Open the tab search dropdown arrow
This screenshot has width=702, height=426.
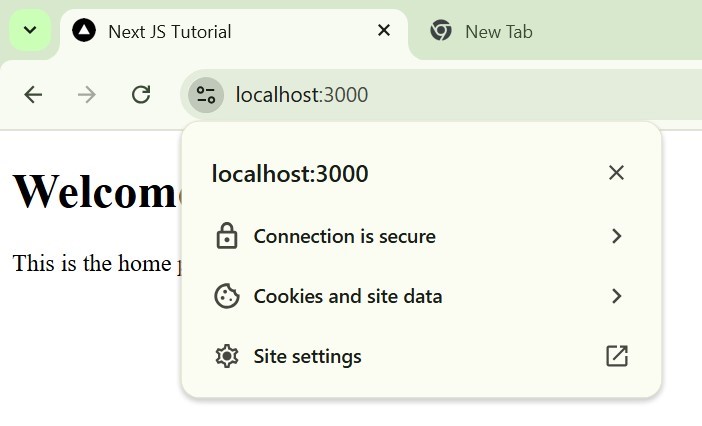coord(30,31)
